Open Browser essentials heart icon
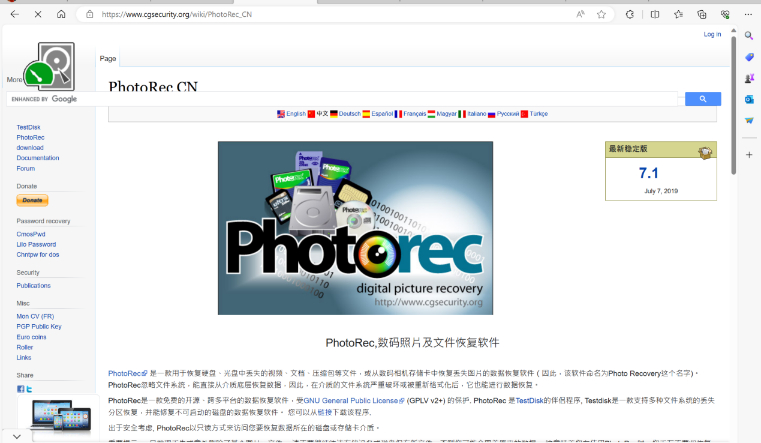Image resolution: width=761 pixels, height=443 pixels. [725, 14]
